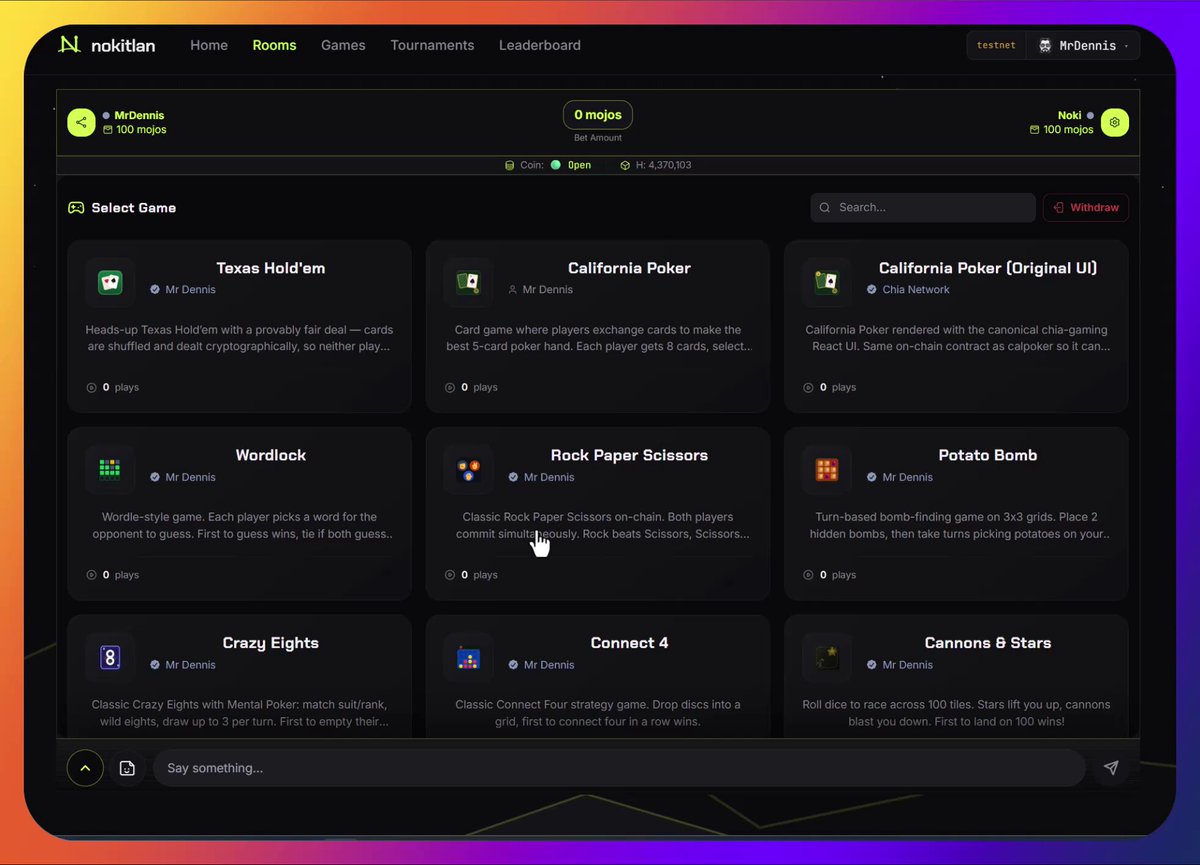Click the California Poker card icon
This screenshot has width=1200, height=865.
click(468, 283)
